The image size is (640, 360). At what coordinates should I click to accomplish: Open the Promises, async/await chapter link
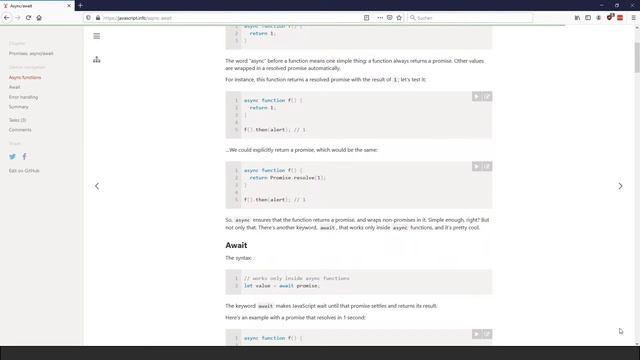[x=31, y=53]
